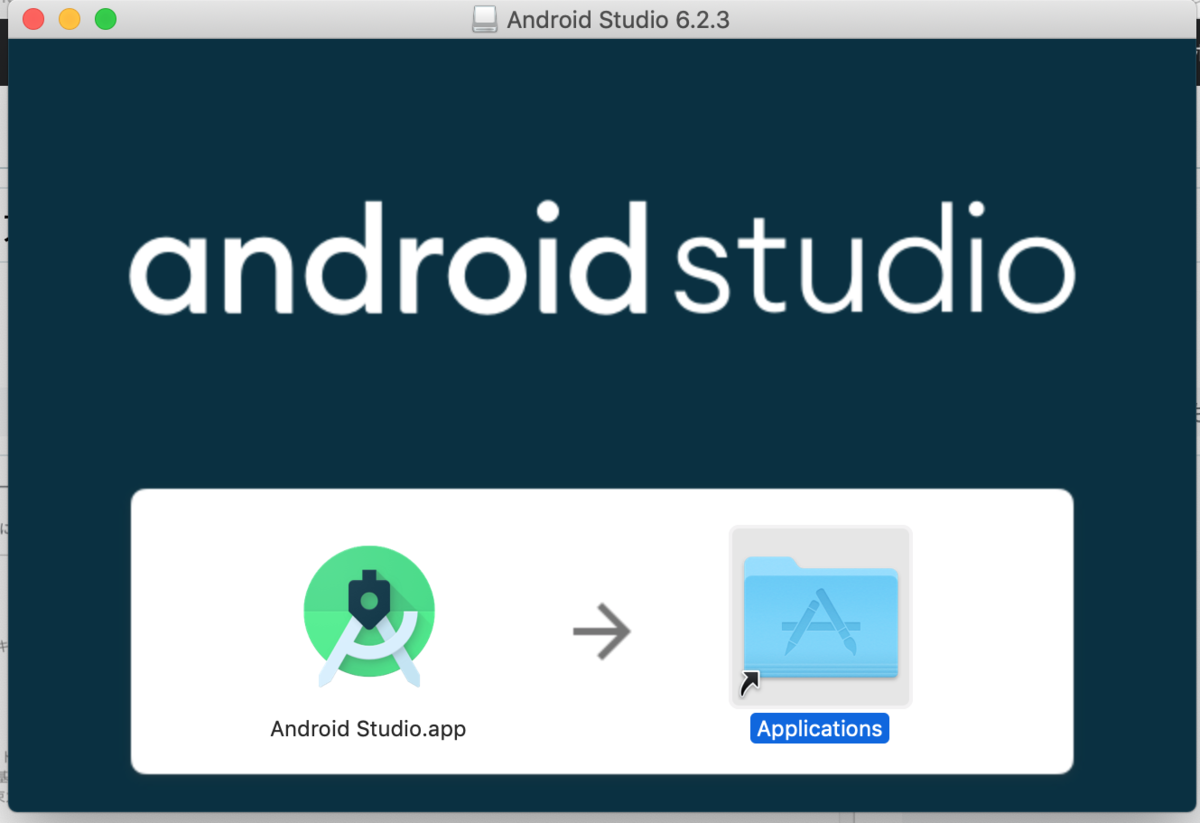Viewport: 1200px width, 823px height.
Task: Click the Android Studio 6.2.3 window title
Action: pyautogui.click(x=618, y=19)
